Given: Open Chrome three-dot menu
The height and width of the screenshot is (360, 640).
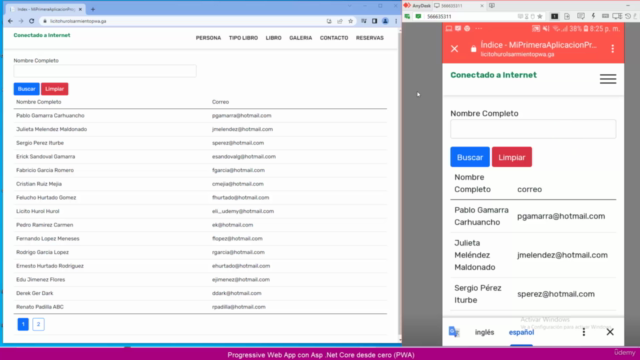Looking at the screenshot, I should (x=396, y=21).
